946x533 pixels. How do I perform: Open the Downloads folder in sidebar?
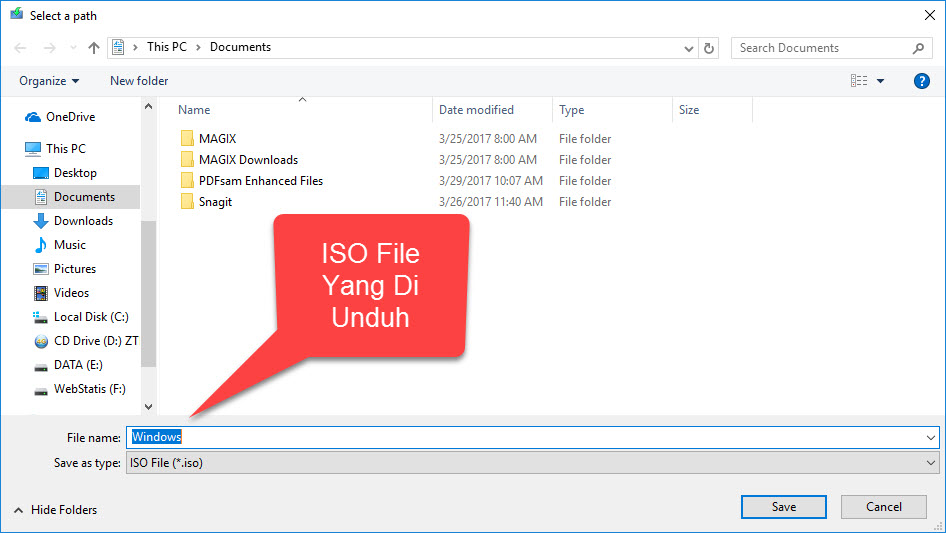82,221
